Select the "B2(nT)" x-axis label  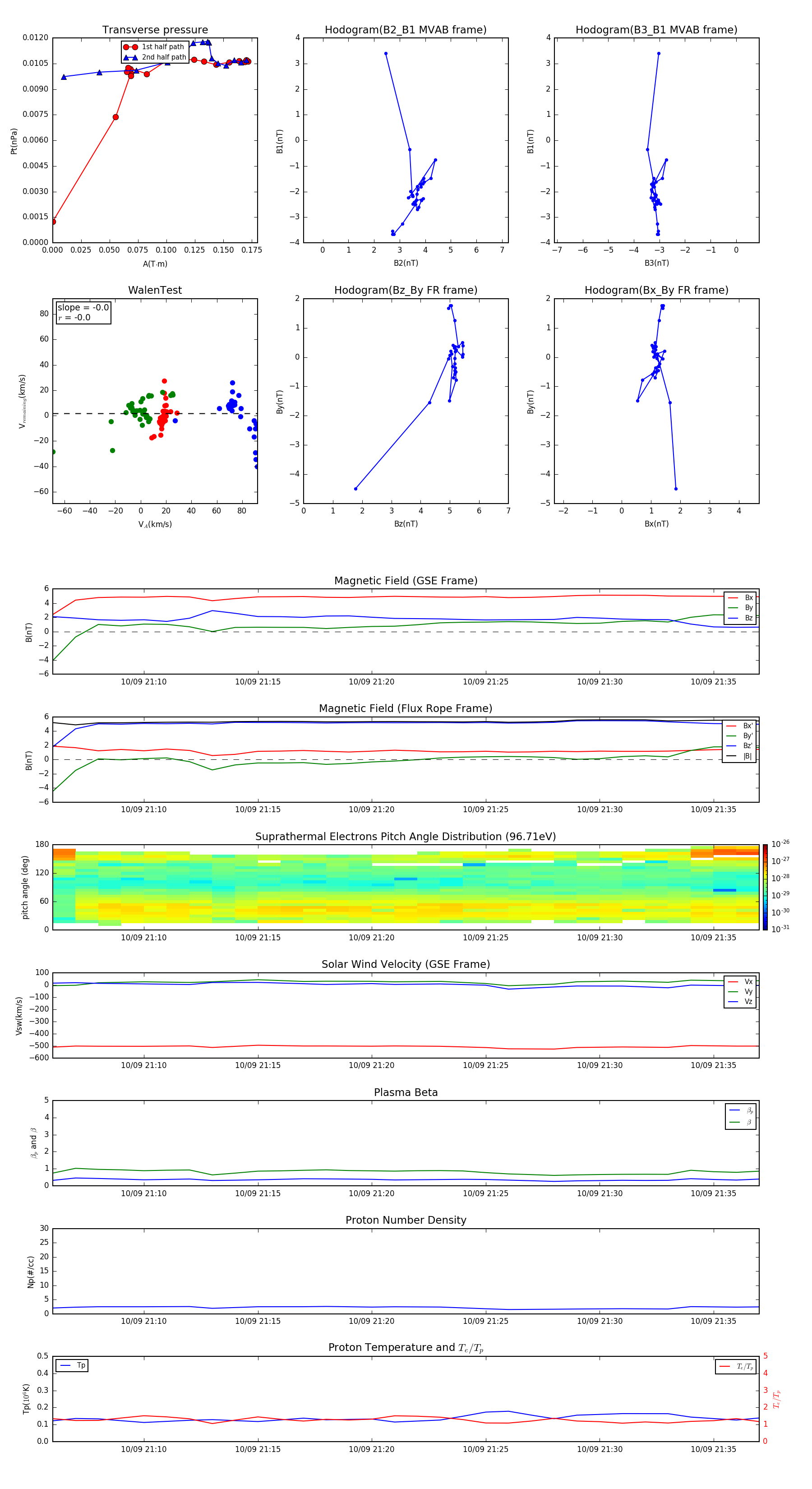click(x=406, y=263)
